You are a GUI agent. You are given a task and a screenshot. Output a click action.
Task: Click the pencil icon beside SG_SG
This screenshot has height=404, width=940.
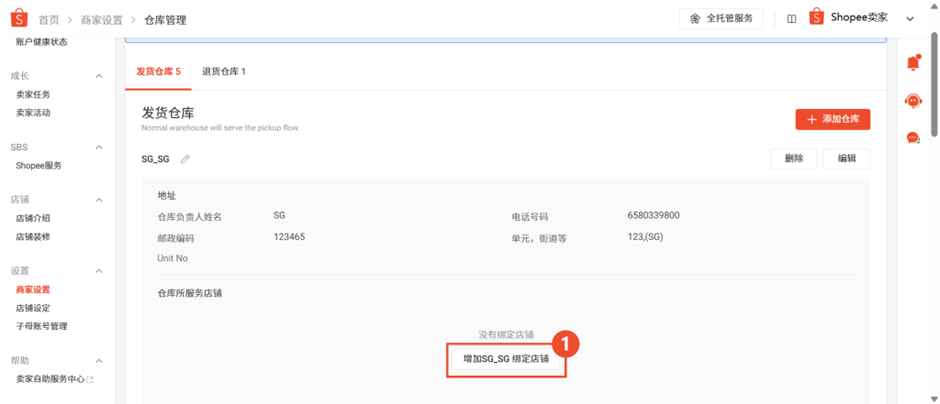185,159
